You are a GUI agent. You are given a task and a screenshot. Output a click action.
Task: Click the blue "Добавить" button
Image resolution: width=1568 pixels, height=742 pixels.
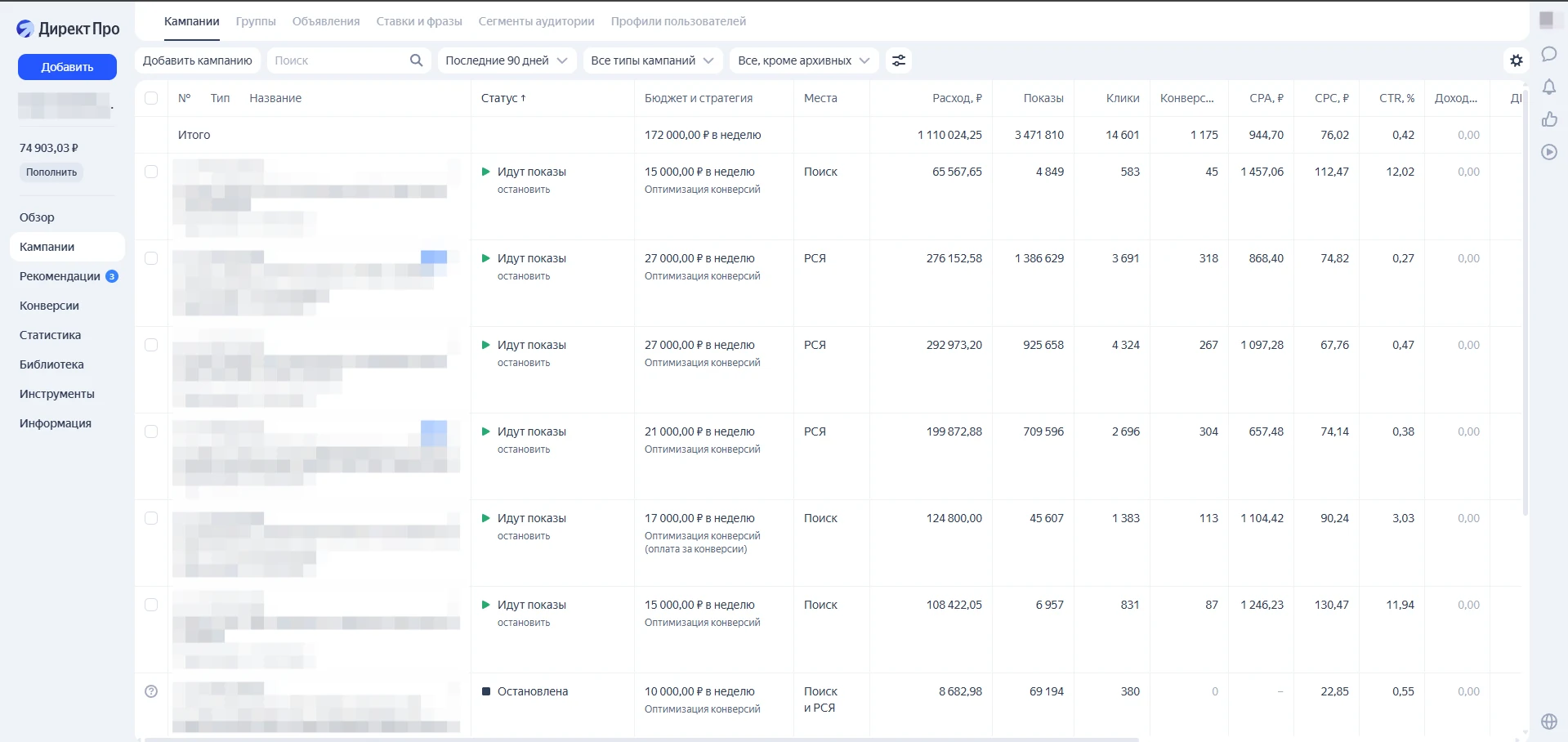tap(67, 67)
